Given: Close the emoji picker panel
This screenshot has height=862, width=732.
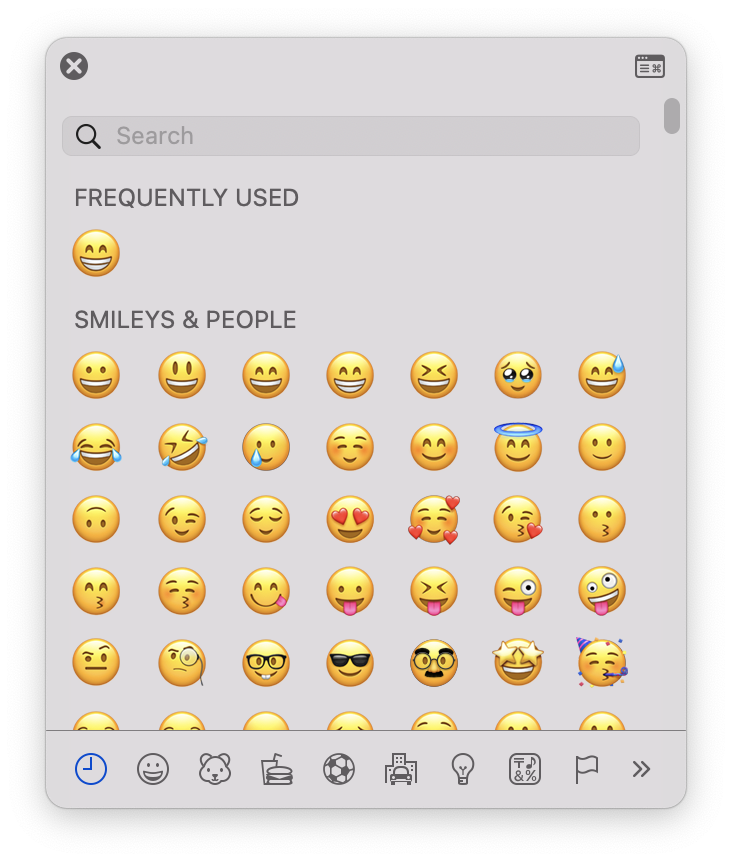Looking at the screenshot, I should [x=74, y=67].
